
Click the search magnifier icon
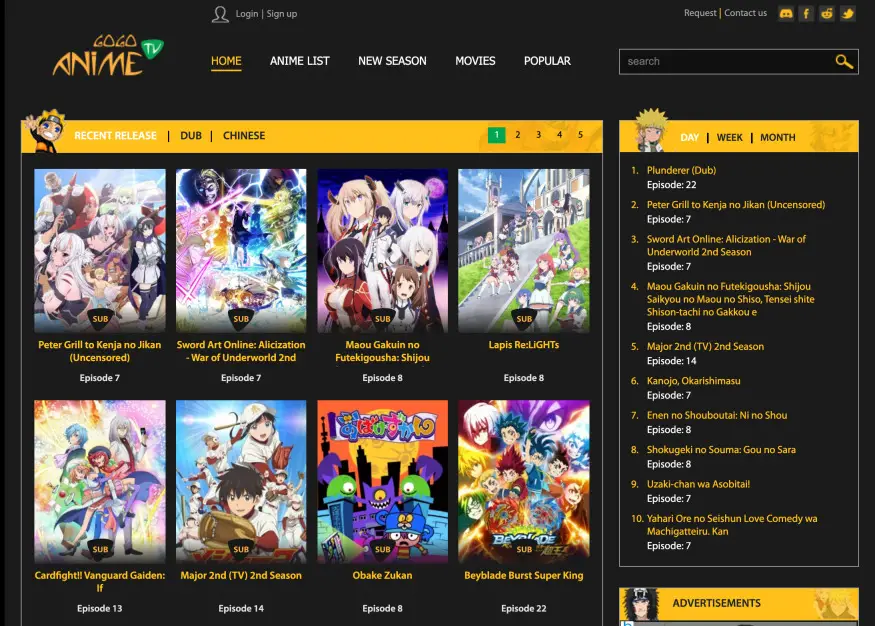(844, 61)
